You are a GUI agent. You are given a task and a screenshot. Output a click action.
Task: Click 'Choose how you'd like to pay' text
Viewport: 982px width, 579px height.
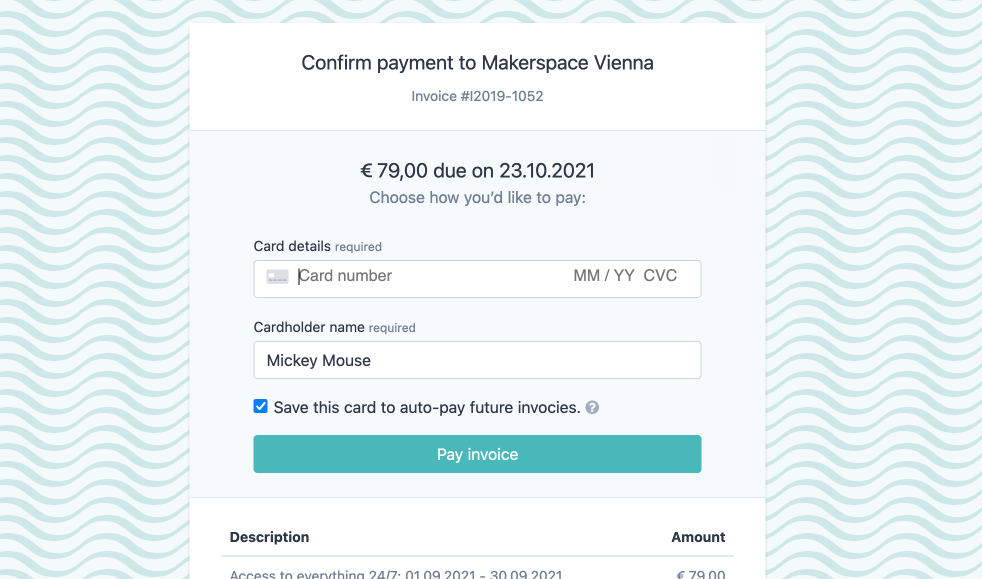pyautogui.click(x=477, y=198)
